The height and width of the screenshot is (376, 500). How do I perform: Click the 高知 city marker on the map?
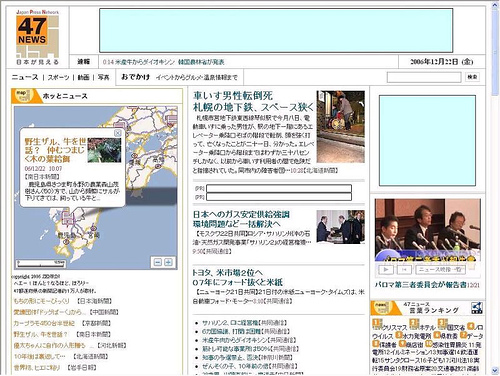point(159,165)
